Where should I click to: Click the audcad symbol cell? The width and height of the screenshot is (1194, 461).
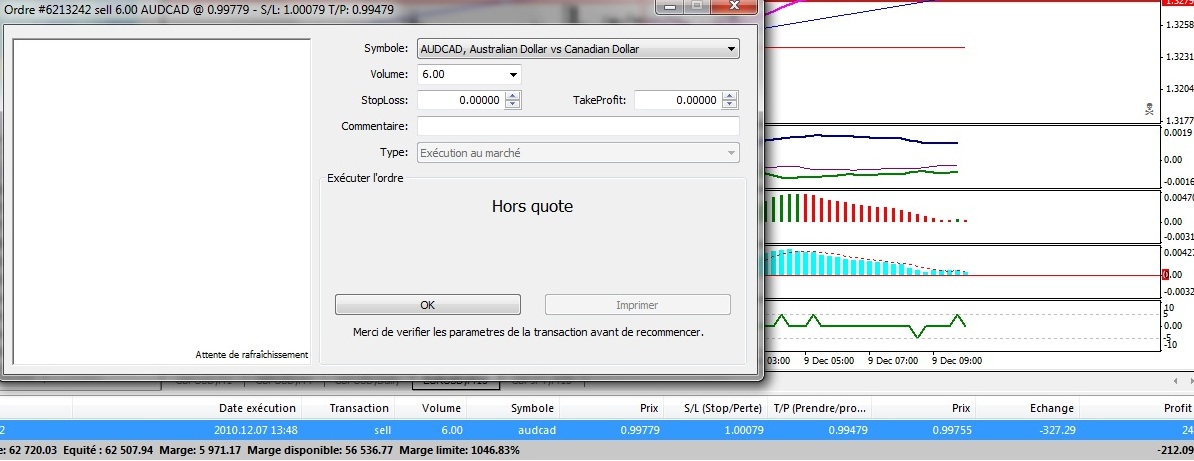(x=535, y=430)
